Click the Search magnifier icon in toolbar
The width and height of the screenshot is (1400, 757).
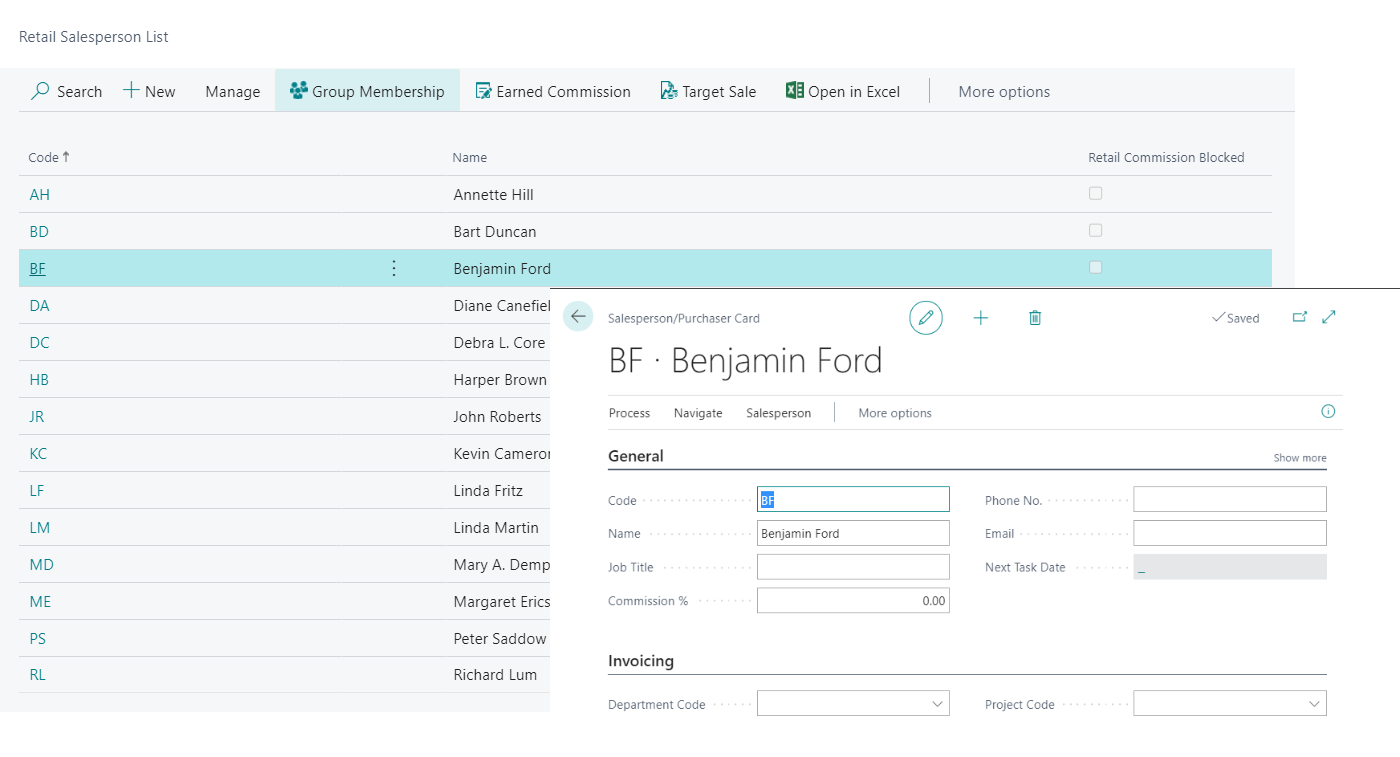[41, 91]
